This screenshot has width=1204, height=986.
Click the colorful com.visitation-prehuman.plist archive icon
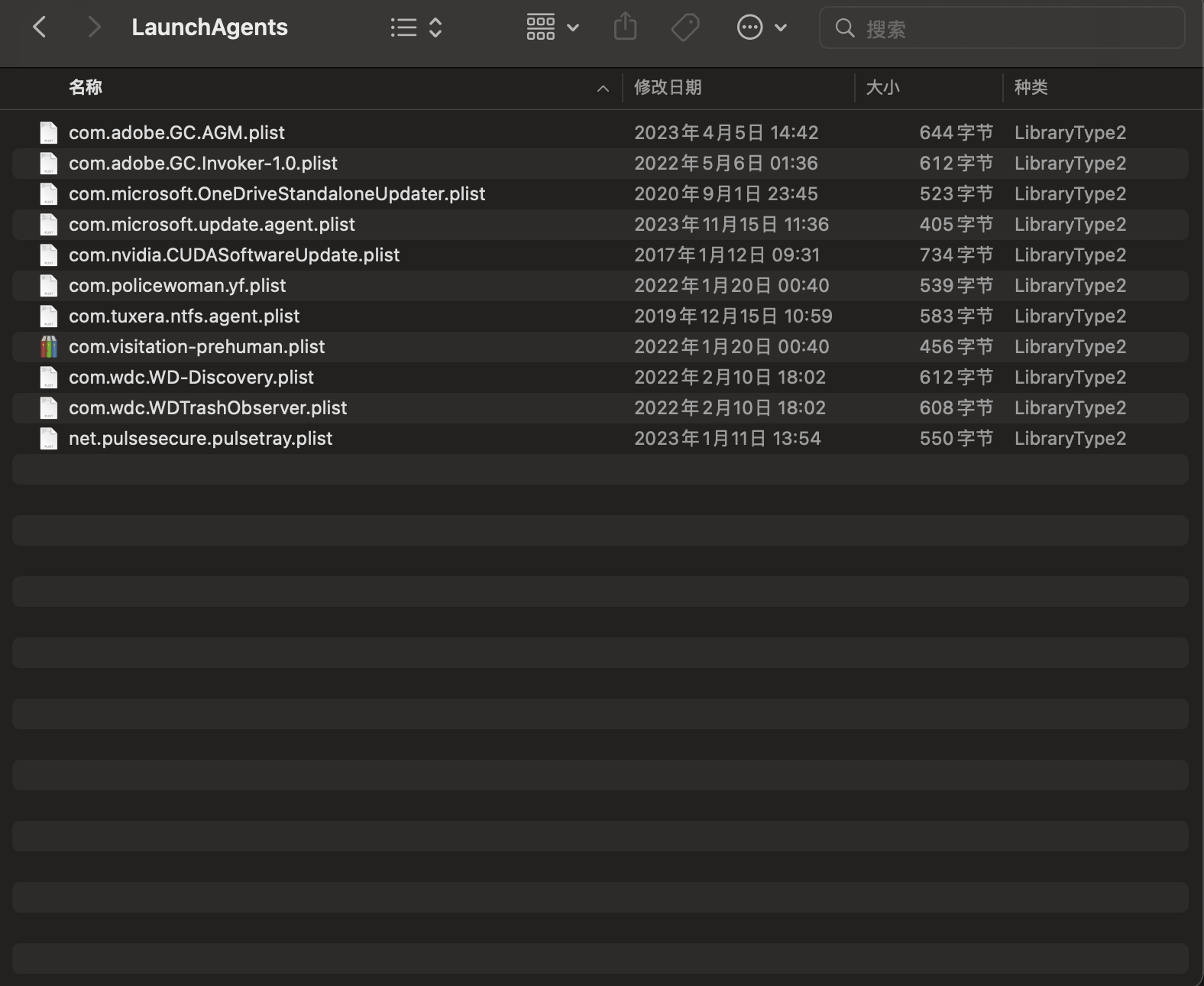49,347
